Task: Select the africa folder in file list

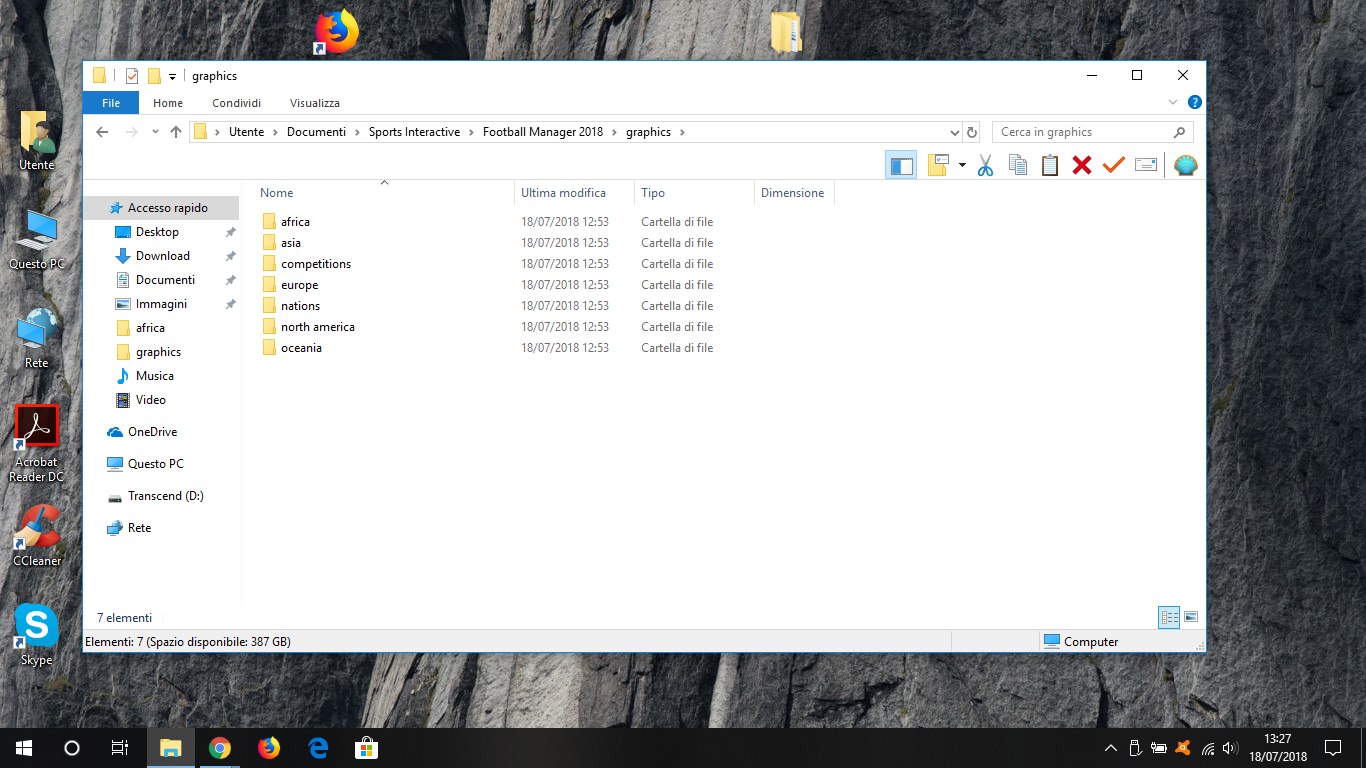Action: [x=295, y=222]
